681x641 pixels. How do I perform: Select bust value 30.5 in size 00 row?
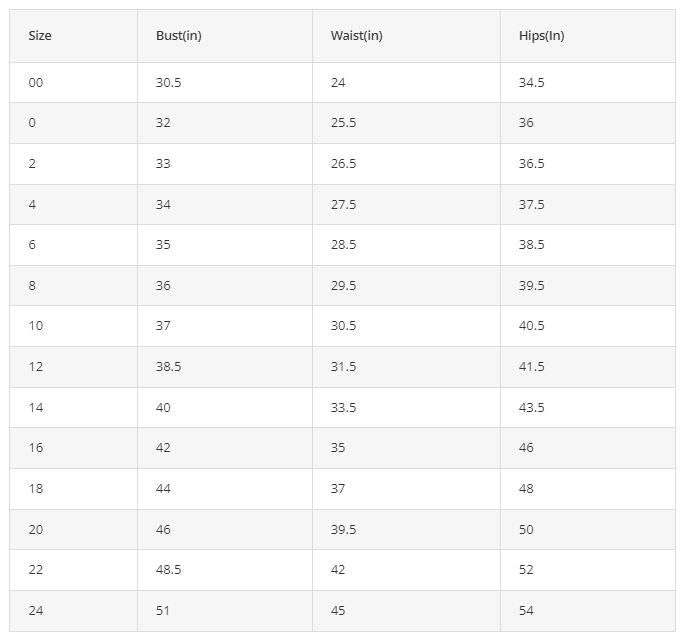point(169,83)
